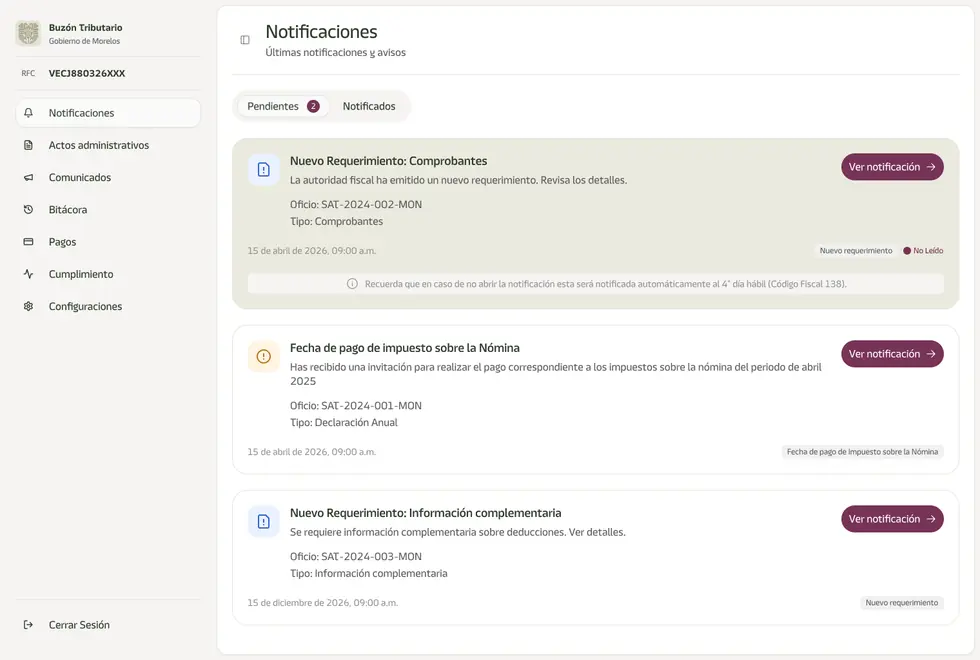Open the Notificaciones sidebar section
Screen dimensions: 980x660
(x=108, y=113)
